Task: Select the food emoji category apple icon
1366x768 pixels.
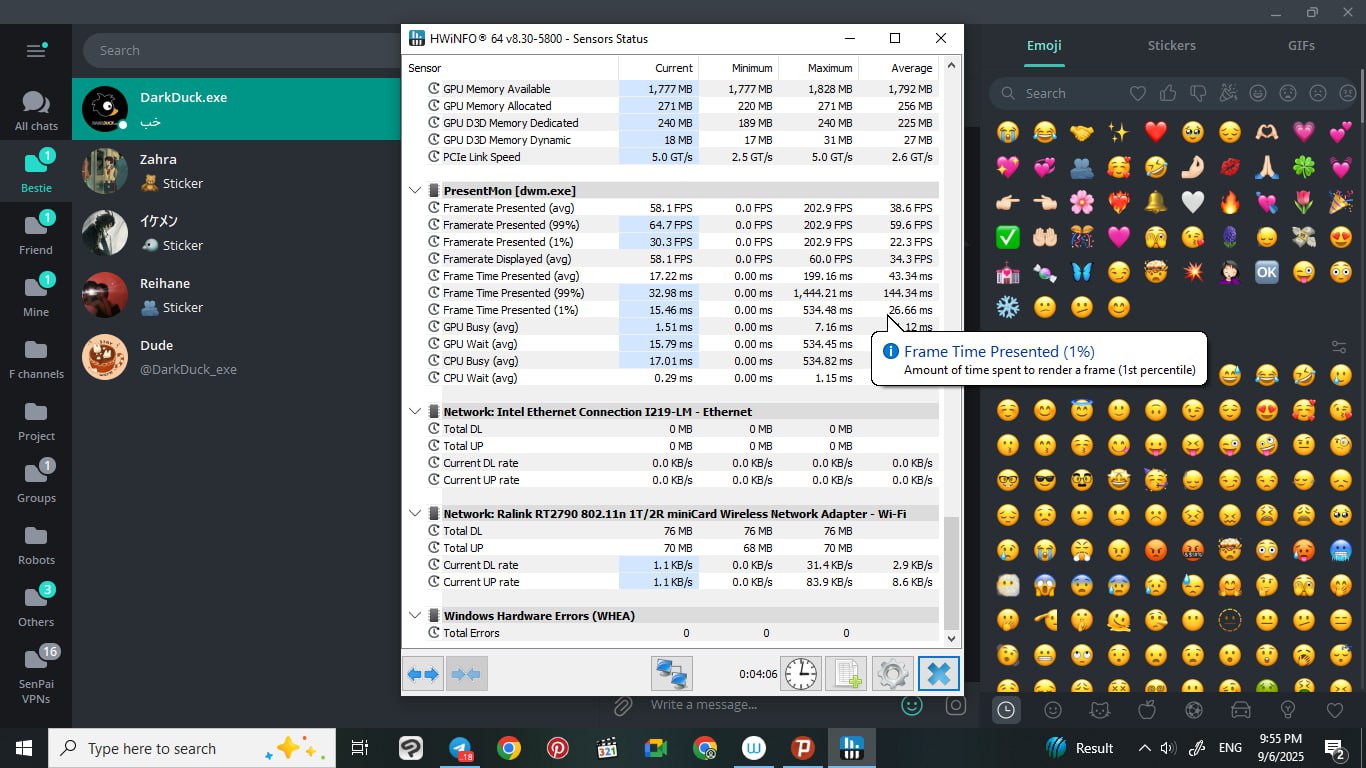Action: [1146, 710]
